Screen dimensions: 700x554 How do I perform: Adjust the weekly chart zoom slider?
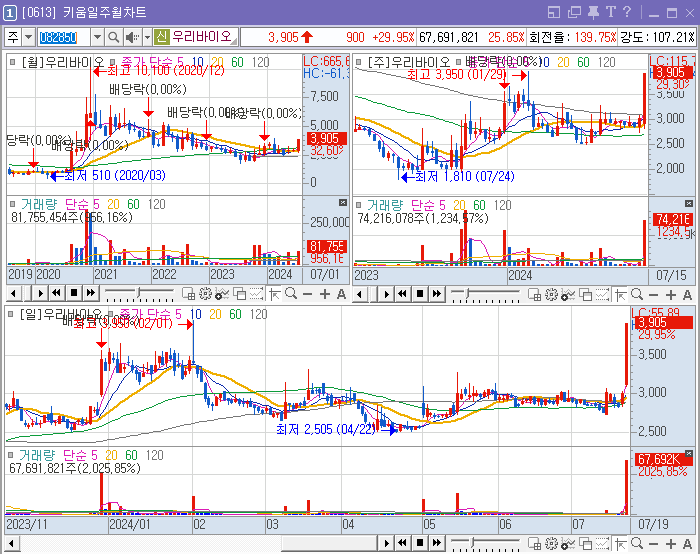coord(485,295)
